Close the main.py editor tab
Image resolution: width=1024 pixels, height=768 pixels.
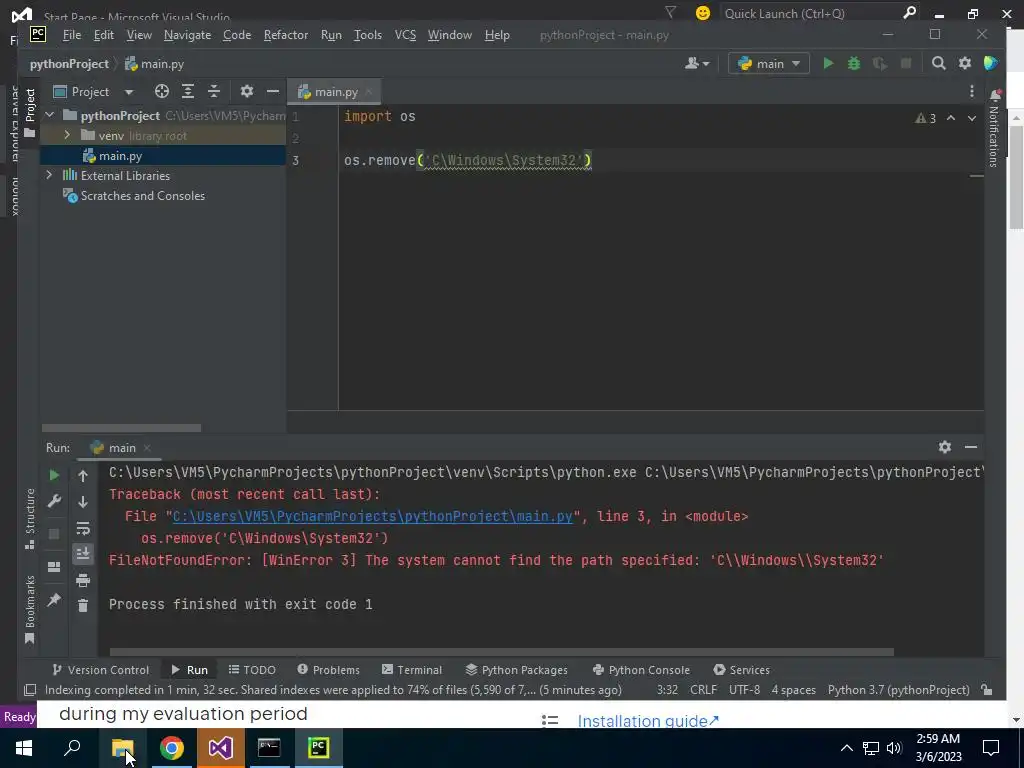368,91
